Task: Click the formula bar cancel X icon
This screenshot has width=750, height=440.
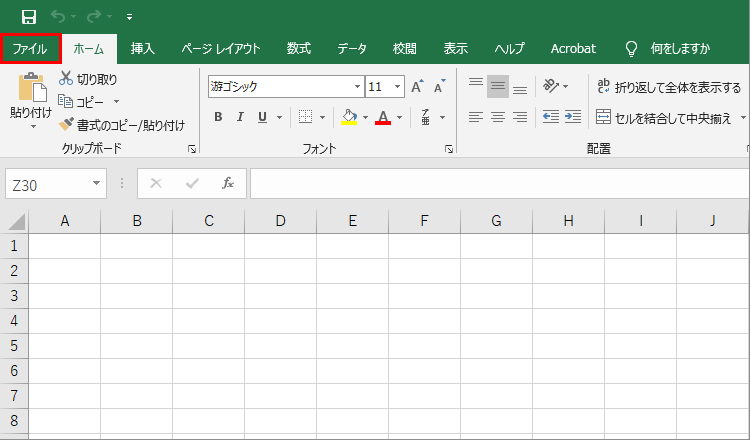Action: (x=156, y=183)
